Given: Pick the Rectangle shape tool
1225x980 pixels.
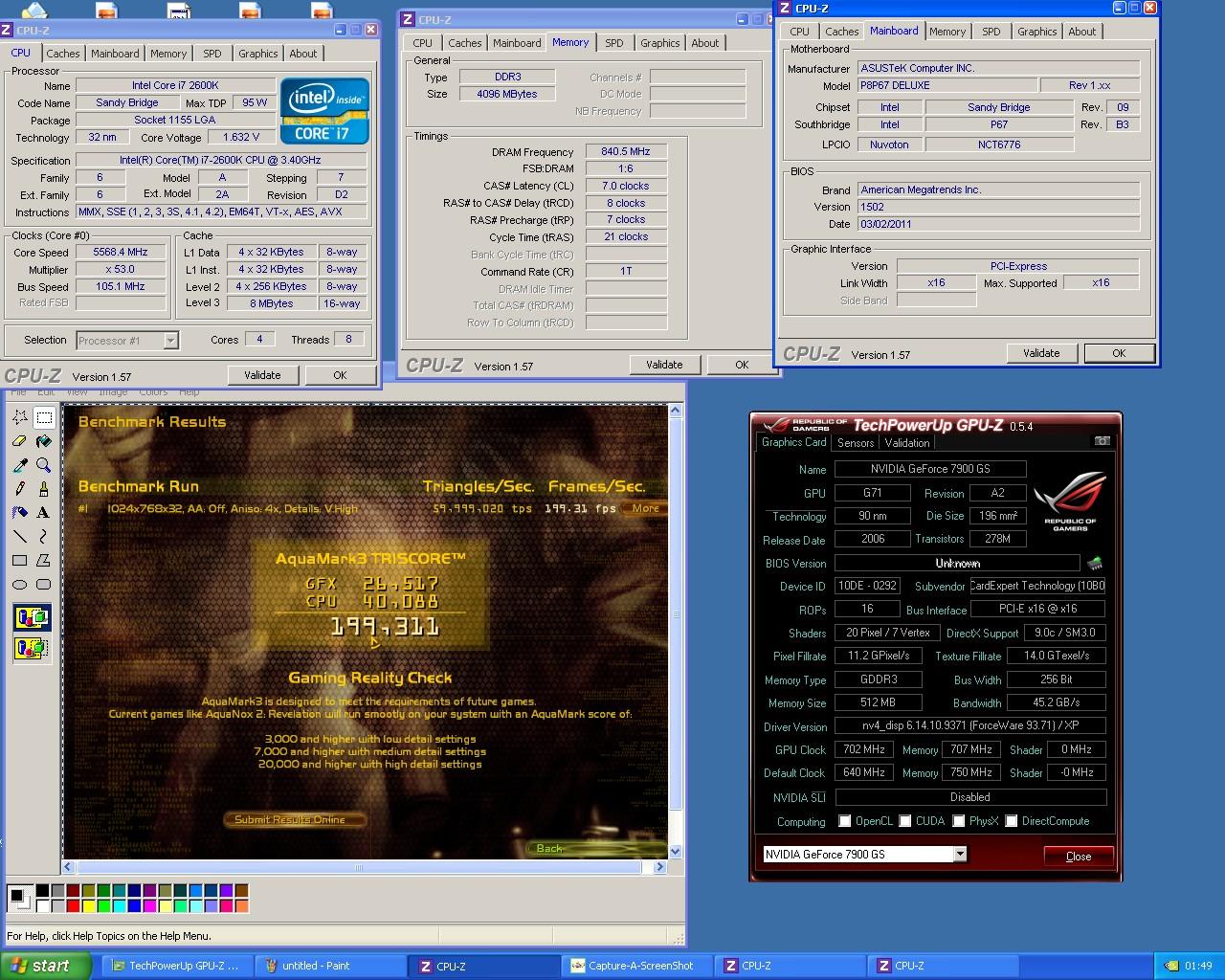Looking at the screenshot, I should (x=19, y=561).
